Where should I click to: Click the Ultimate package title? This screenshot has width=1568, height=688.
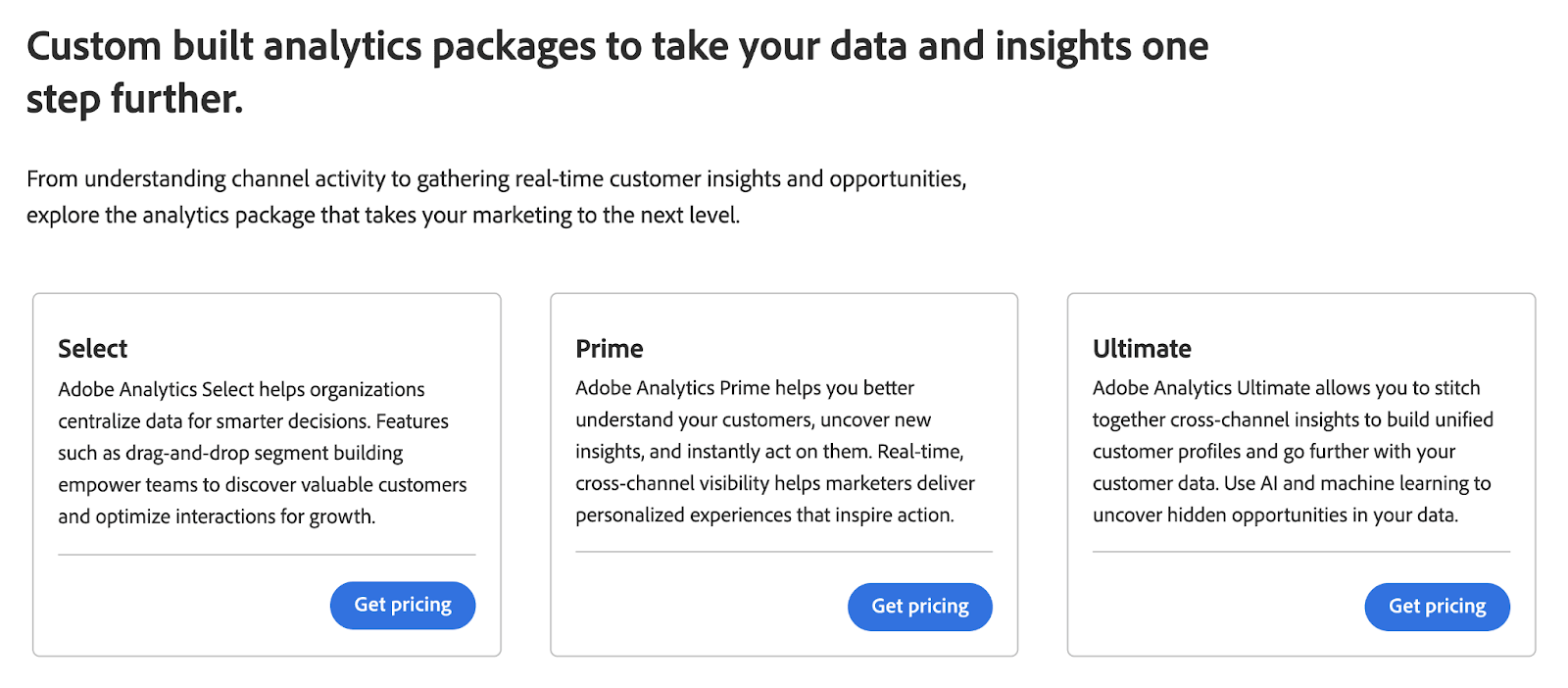(1141, 348)
